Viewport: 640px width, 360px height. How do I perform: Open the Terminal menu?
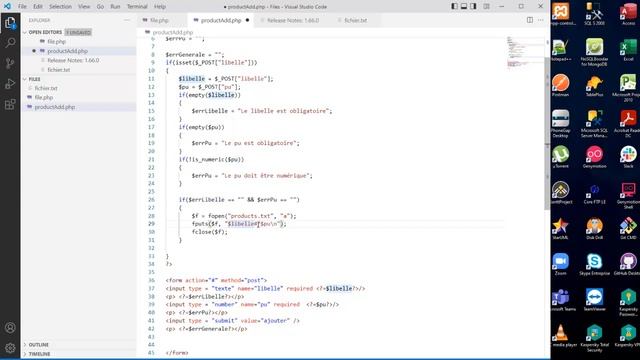coord(137,7)
